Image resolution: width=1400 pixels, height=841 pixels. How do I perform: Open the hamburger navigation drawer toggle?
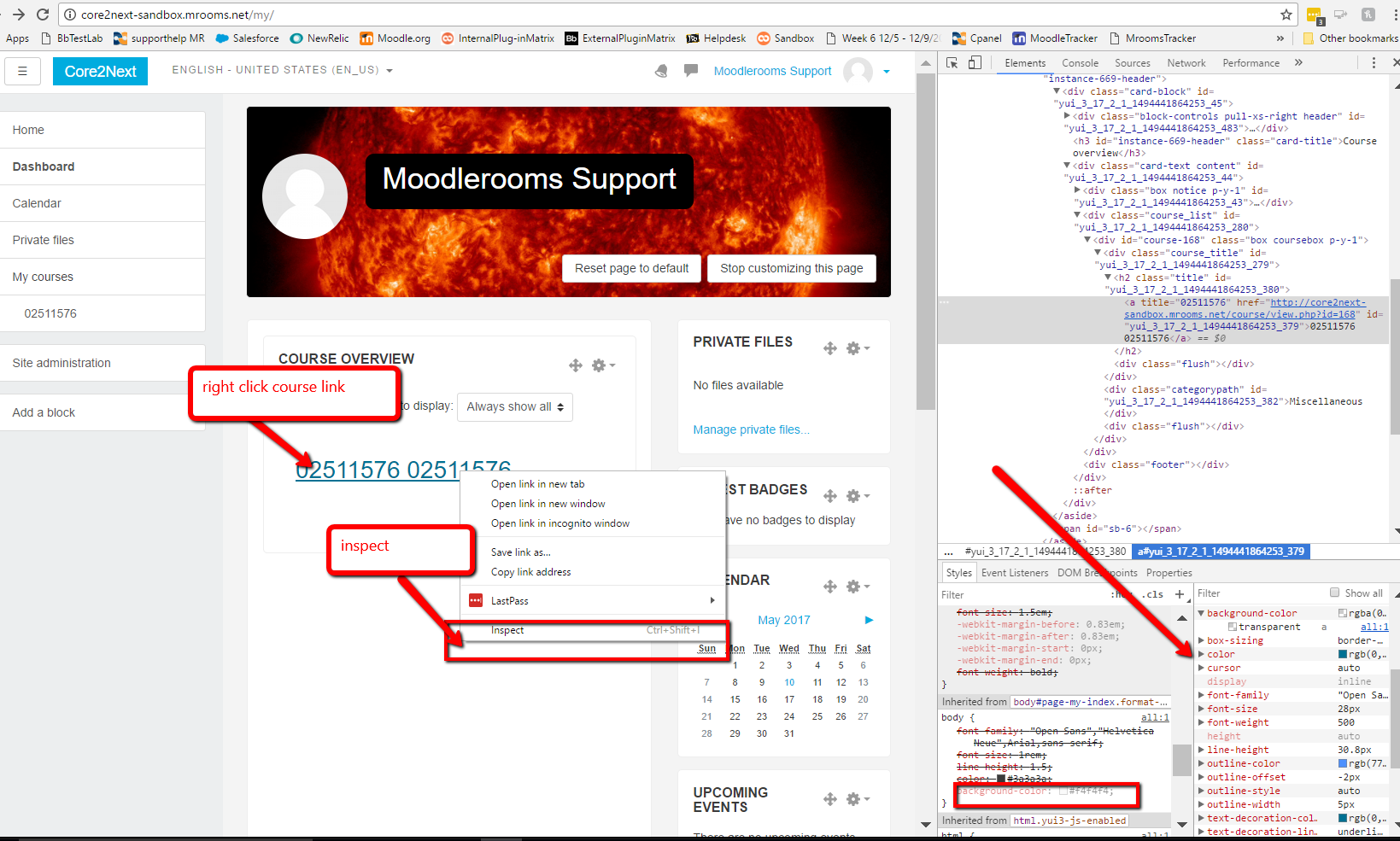coord(23,71)
